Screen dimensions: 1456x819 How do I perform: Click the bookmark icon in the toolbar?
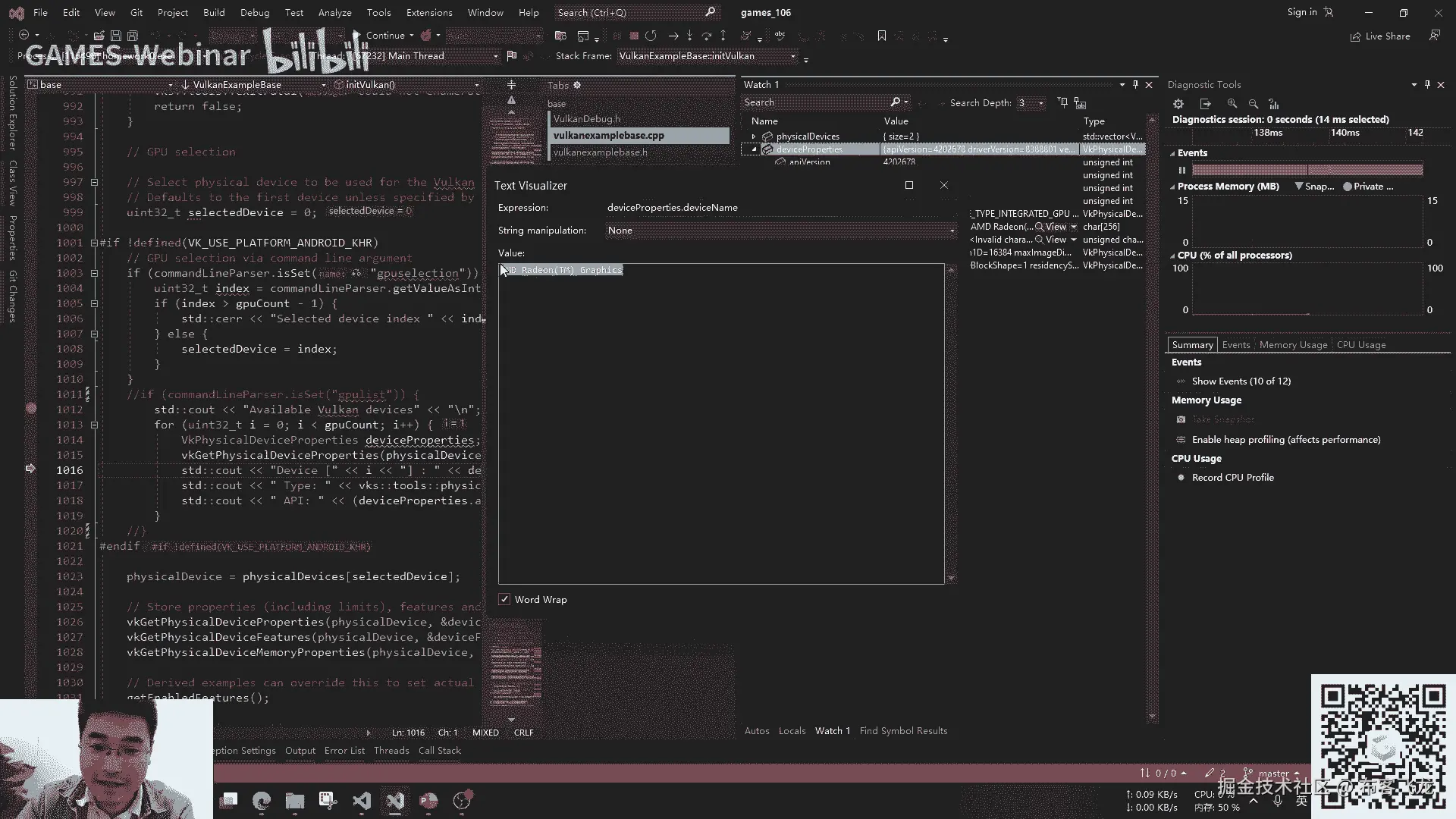click(x=881, y=36)
